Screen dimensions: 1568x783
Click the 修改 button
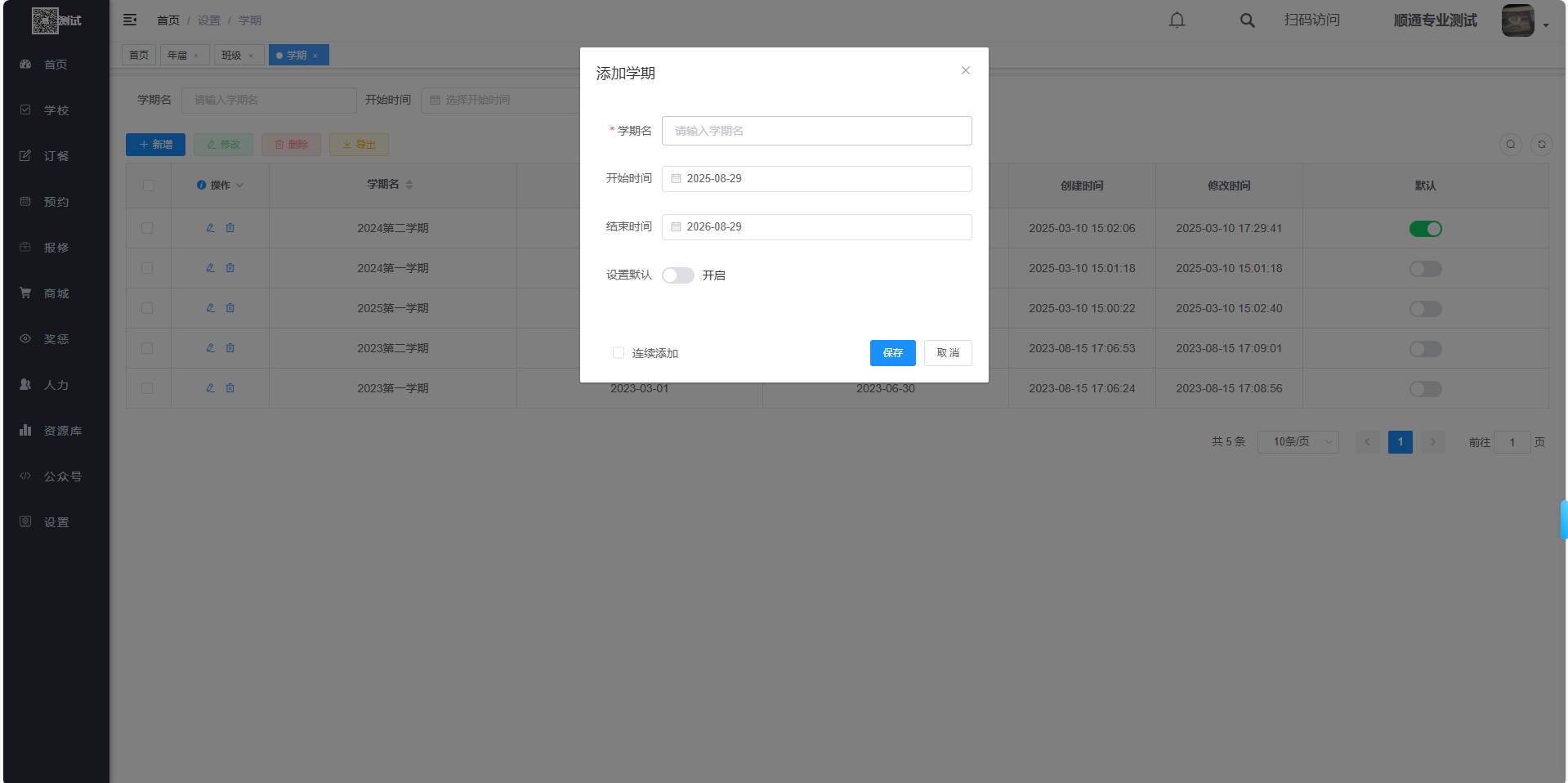pyautogui.click(x=223, y=145)
